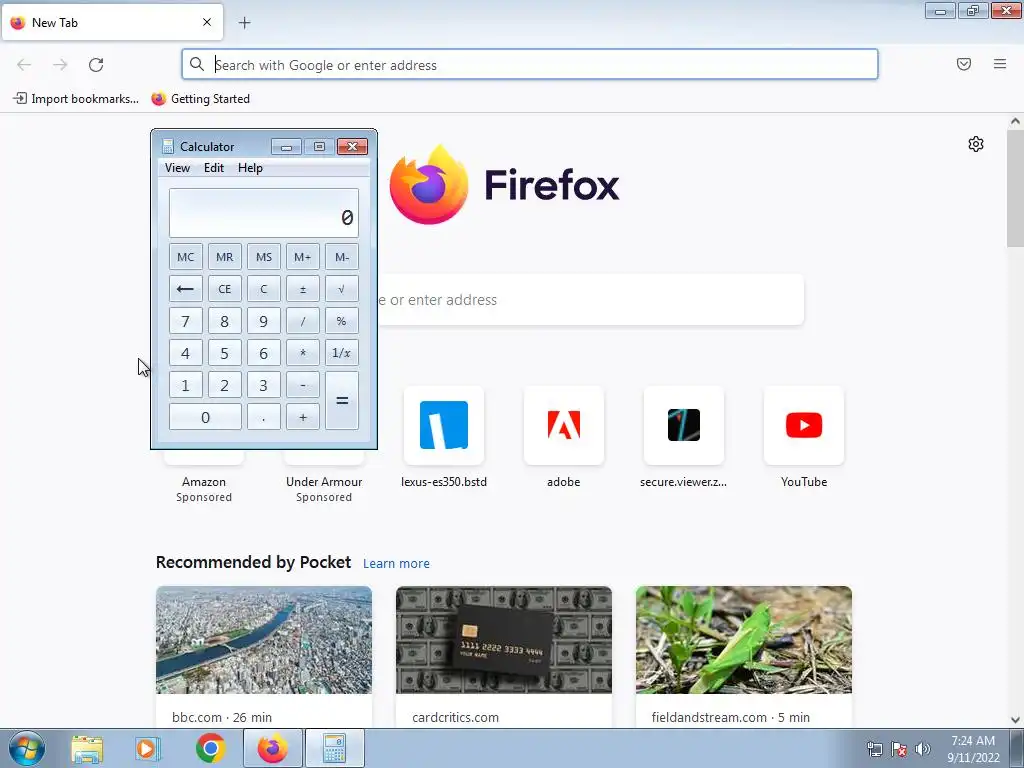Click digit 3 in Calculator
Screen dimensions: 1024x768
tap(264, 385)
